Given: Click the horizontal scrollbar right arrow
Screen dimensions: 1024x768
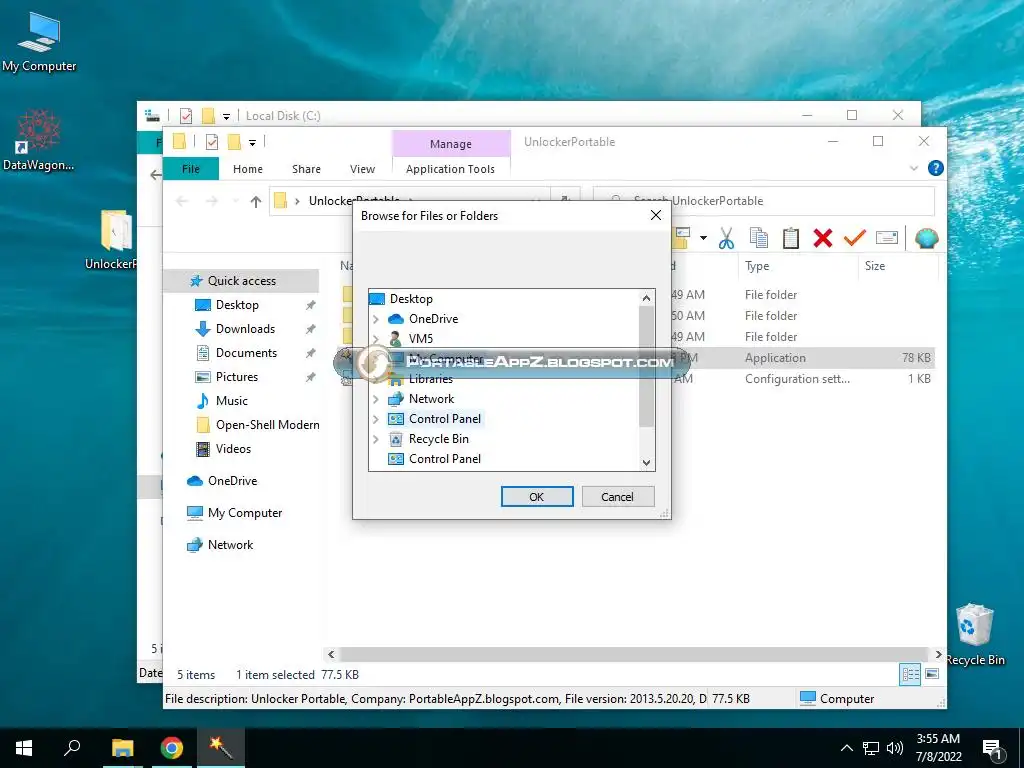Looking at the screenshot, I should [938, 654].
